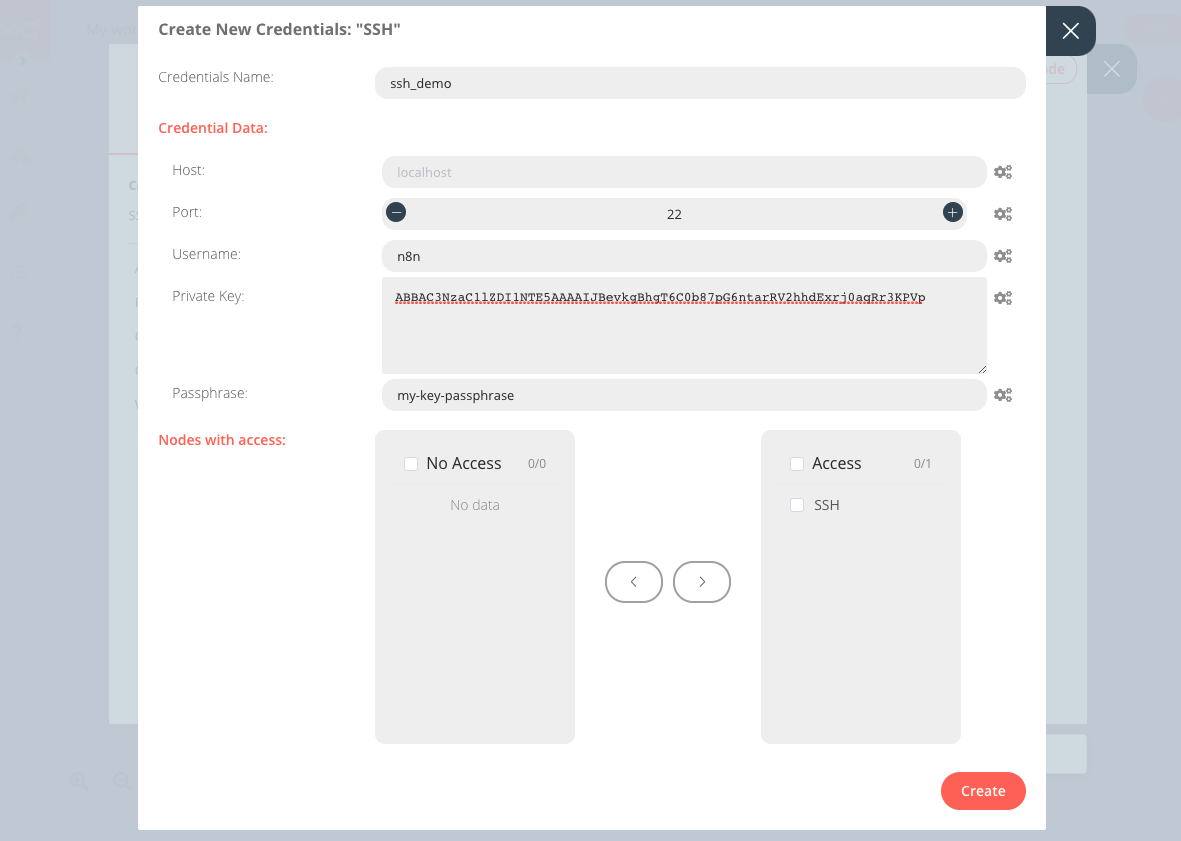Open expression editor for the Port field
The height and width of the screenshot is (841, 1181).
1003,214
